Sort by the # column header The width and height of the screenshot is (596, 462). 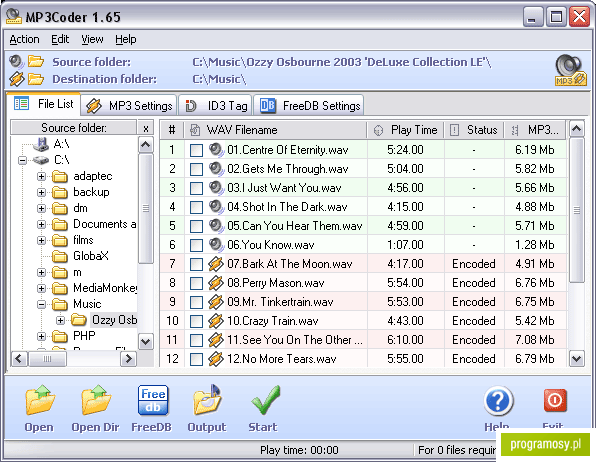172,130
